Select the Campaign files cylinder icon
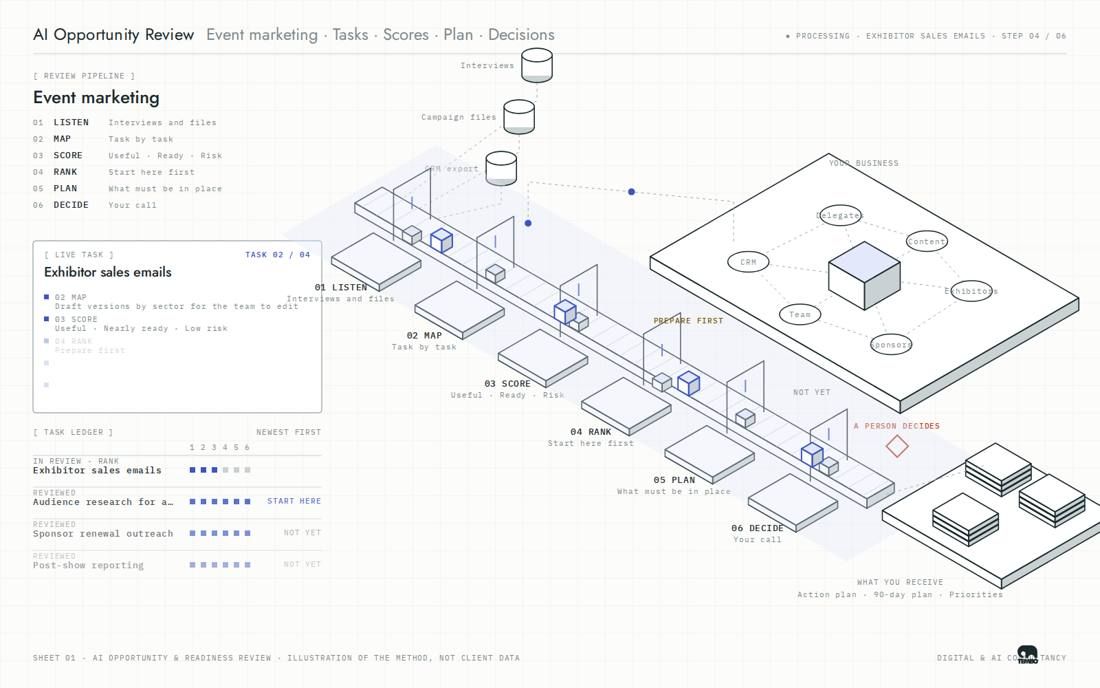This screenshot has width=1100, height=688. click(519, 116)
